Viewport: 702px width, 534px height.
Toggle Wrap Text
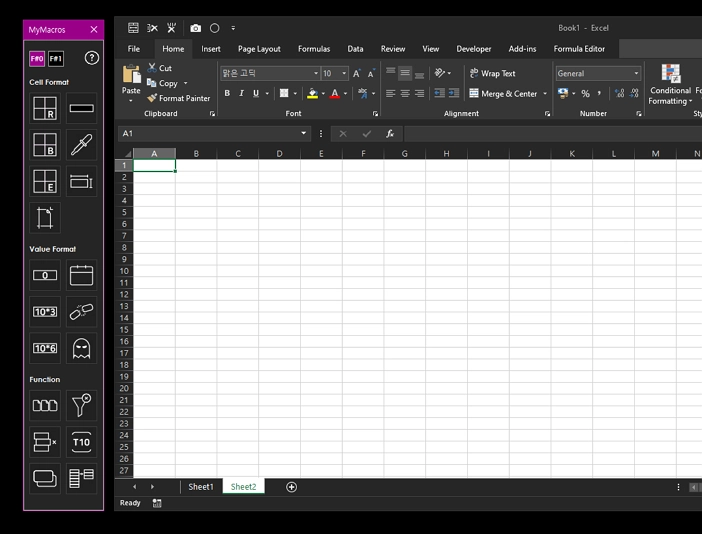point(492,73)
